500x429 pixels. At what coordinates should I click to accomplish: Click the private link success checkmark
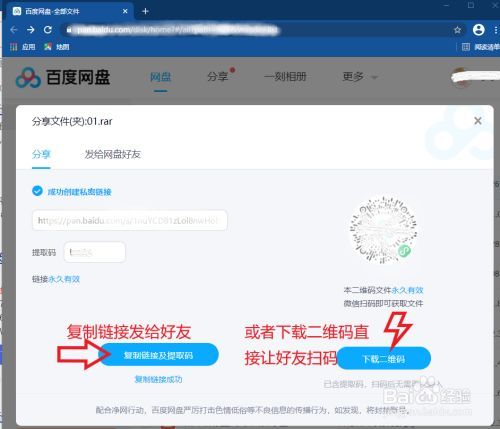[37, 191]
